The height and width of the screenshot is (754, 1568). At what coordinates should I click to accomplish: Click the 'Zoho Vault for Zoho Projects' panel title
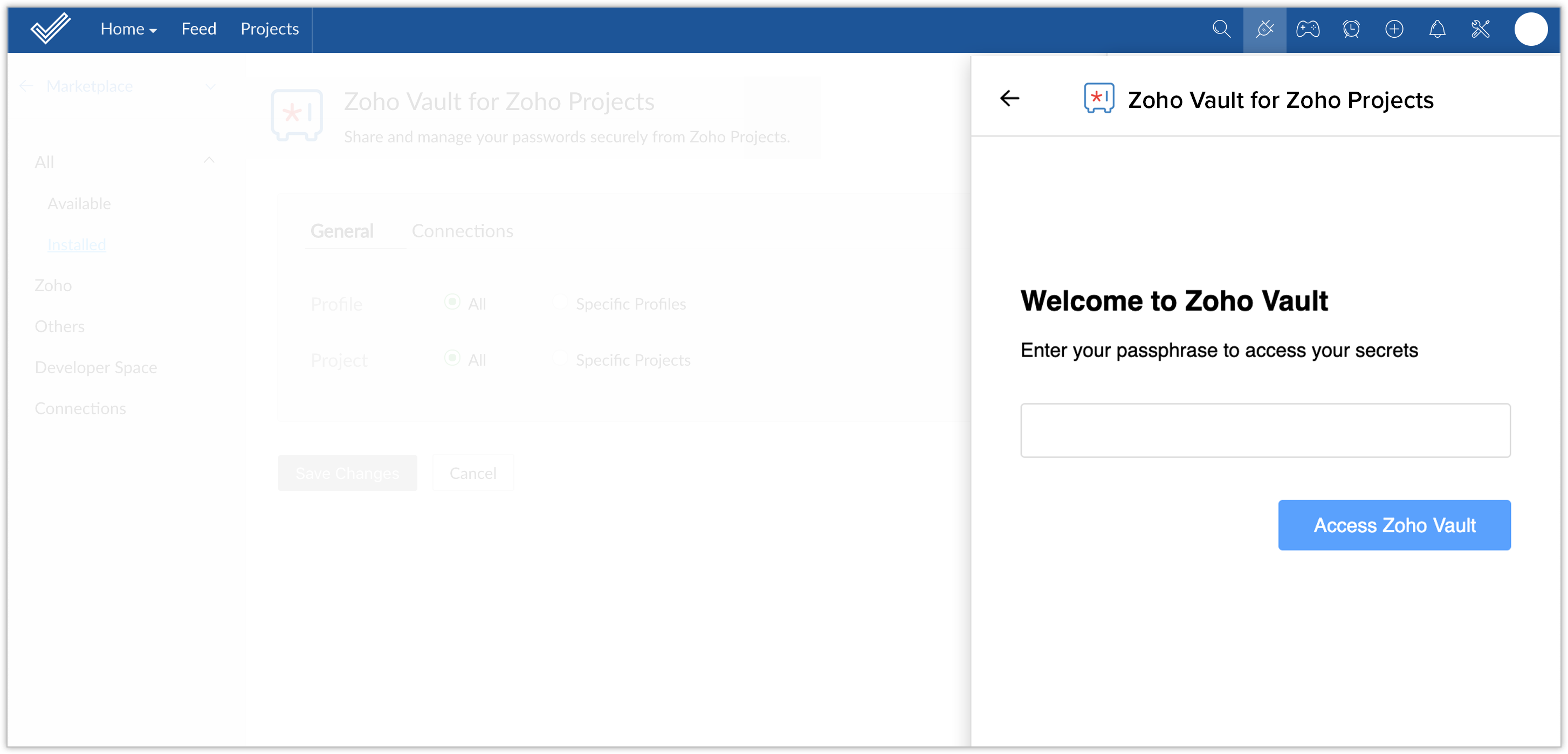[1281, 100]
